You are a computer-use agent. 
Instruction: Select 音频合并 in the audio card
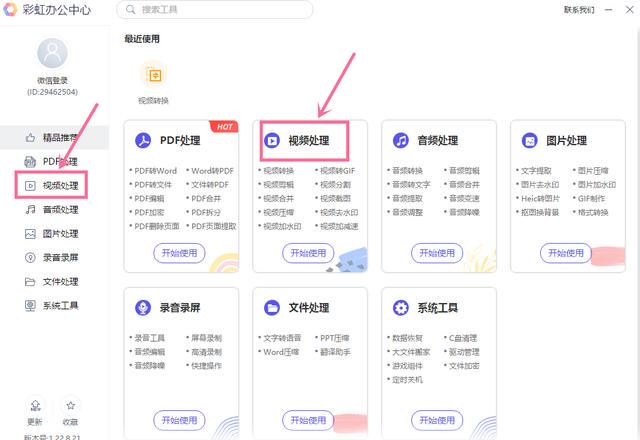(464, 184)
